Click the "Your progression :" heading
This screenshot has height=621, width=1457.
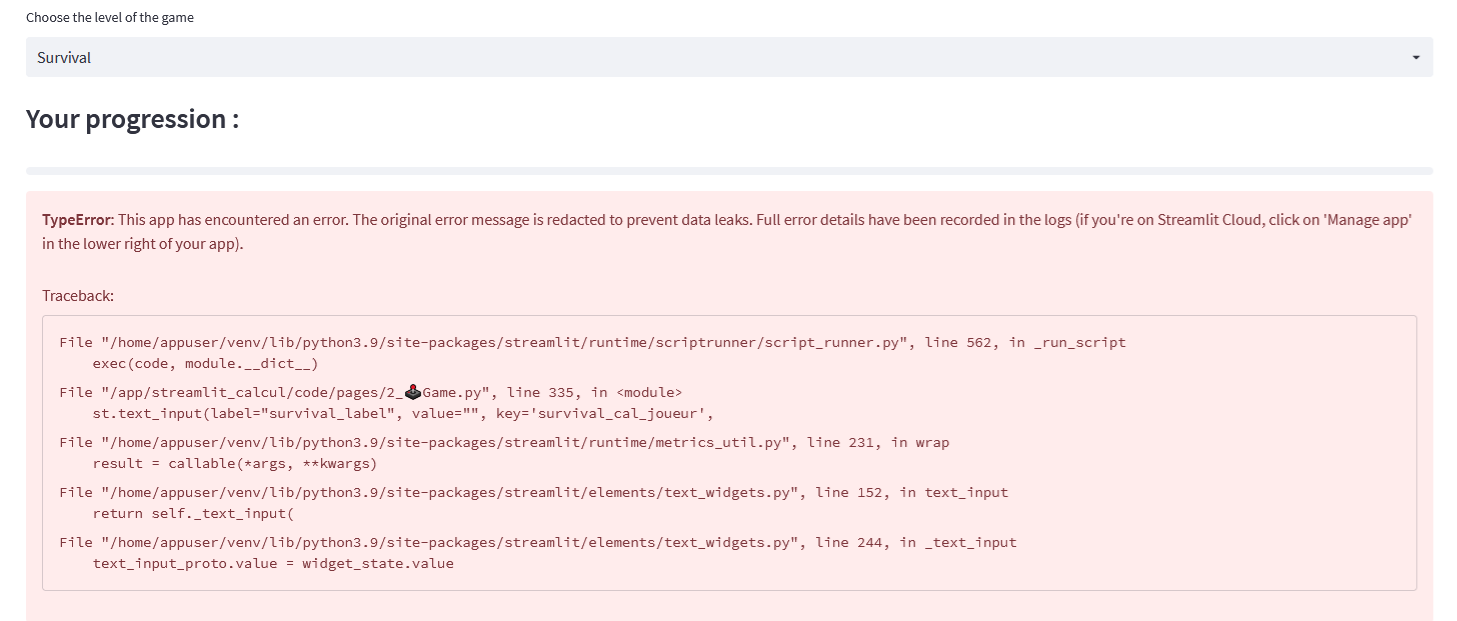pyautogui.click(x=132, y=119)
